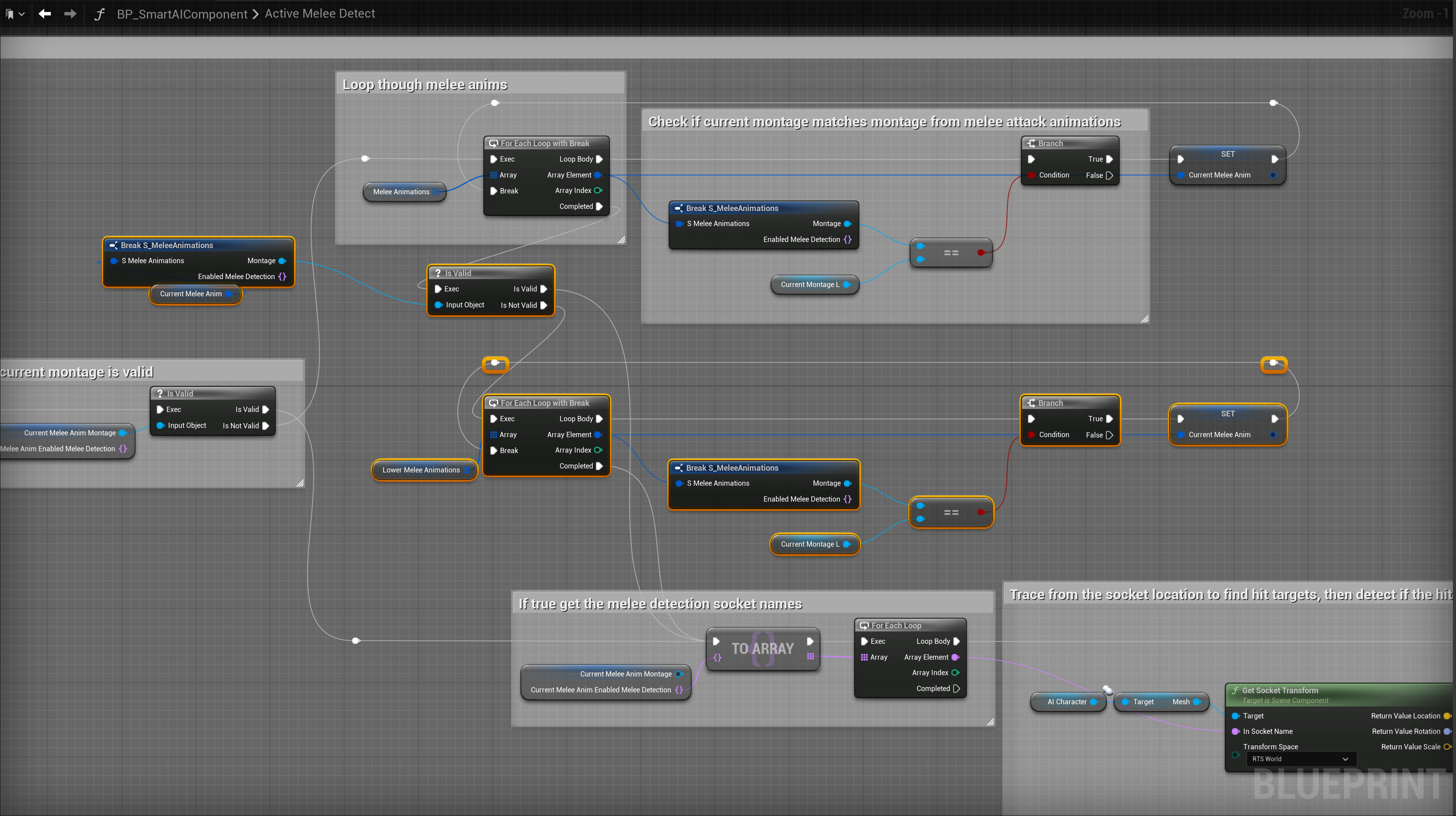
Task: Click the forward navigation arrow
Action: point(70,14)
